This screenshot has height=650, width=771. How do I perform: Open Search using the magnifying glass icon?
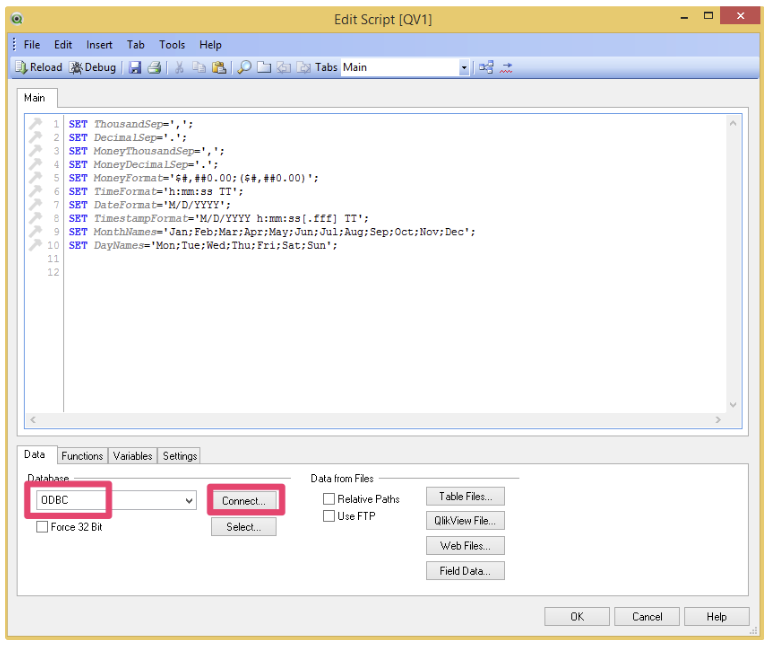pos(244,68)
